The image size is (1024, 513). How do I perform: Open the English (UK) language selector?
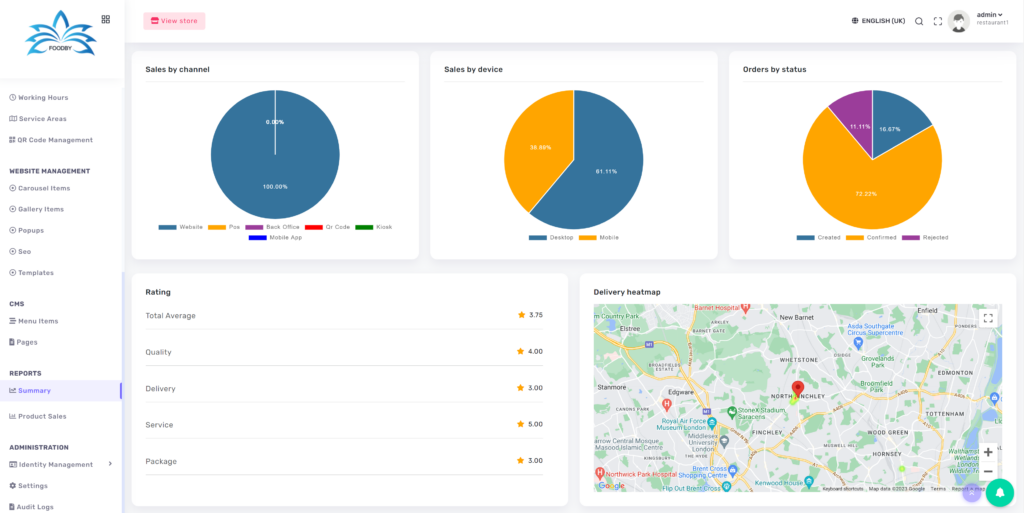(x=878, y=21)
